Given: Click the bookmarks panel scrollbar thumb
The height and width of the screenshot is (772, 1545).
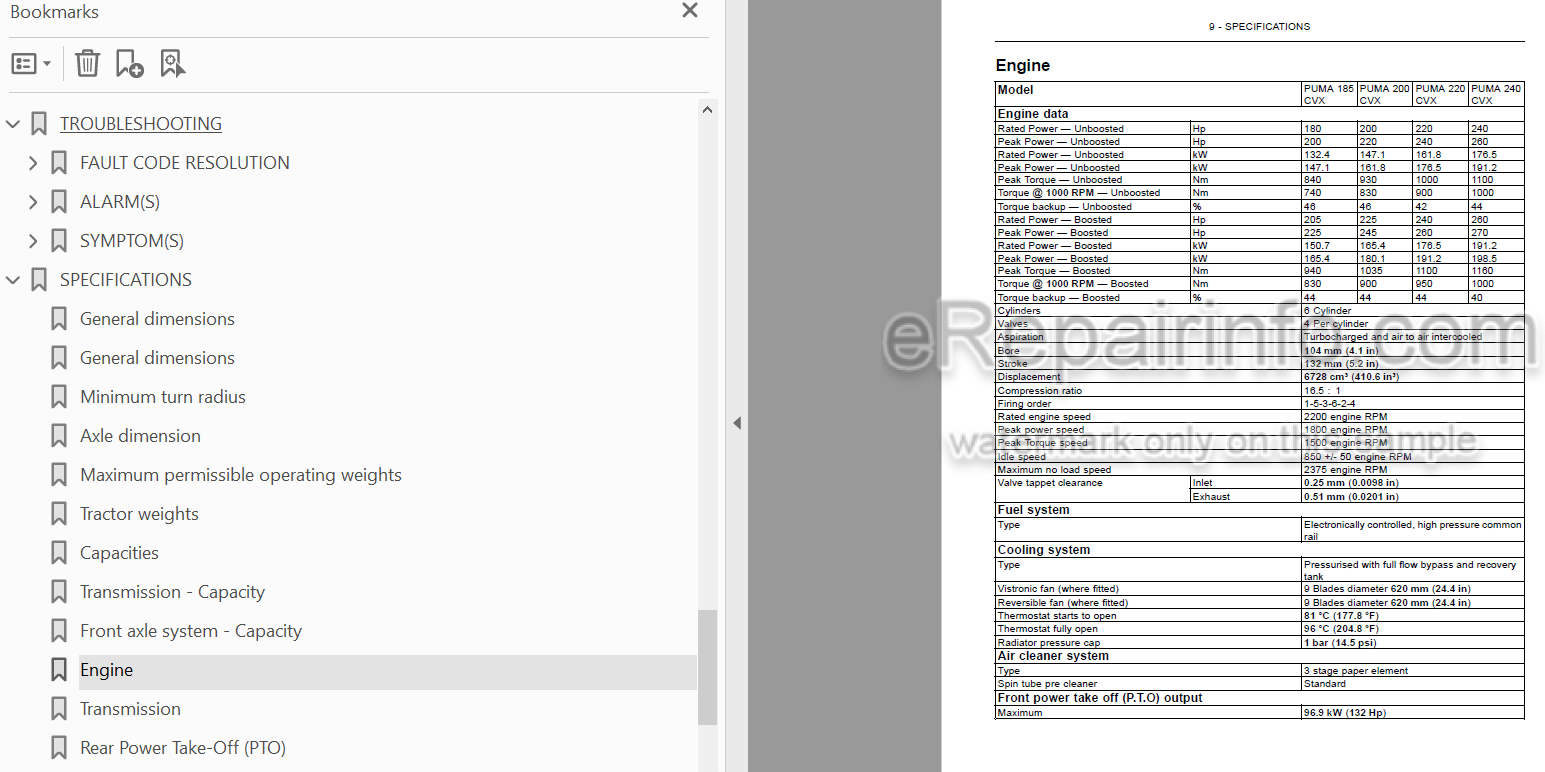Looking at the screenshot, I should (707, 667).
